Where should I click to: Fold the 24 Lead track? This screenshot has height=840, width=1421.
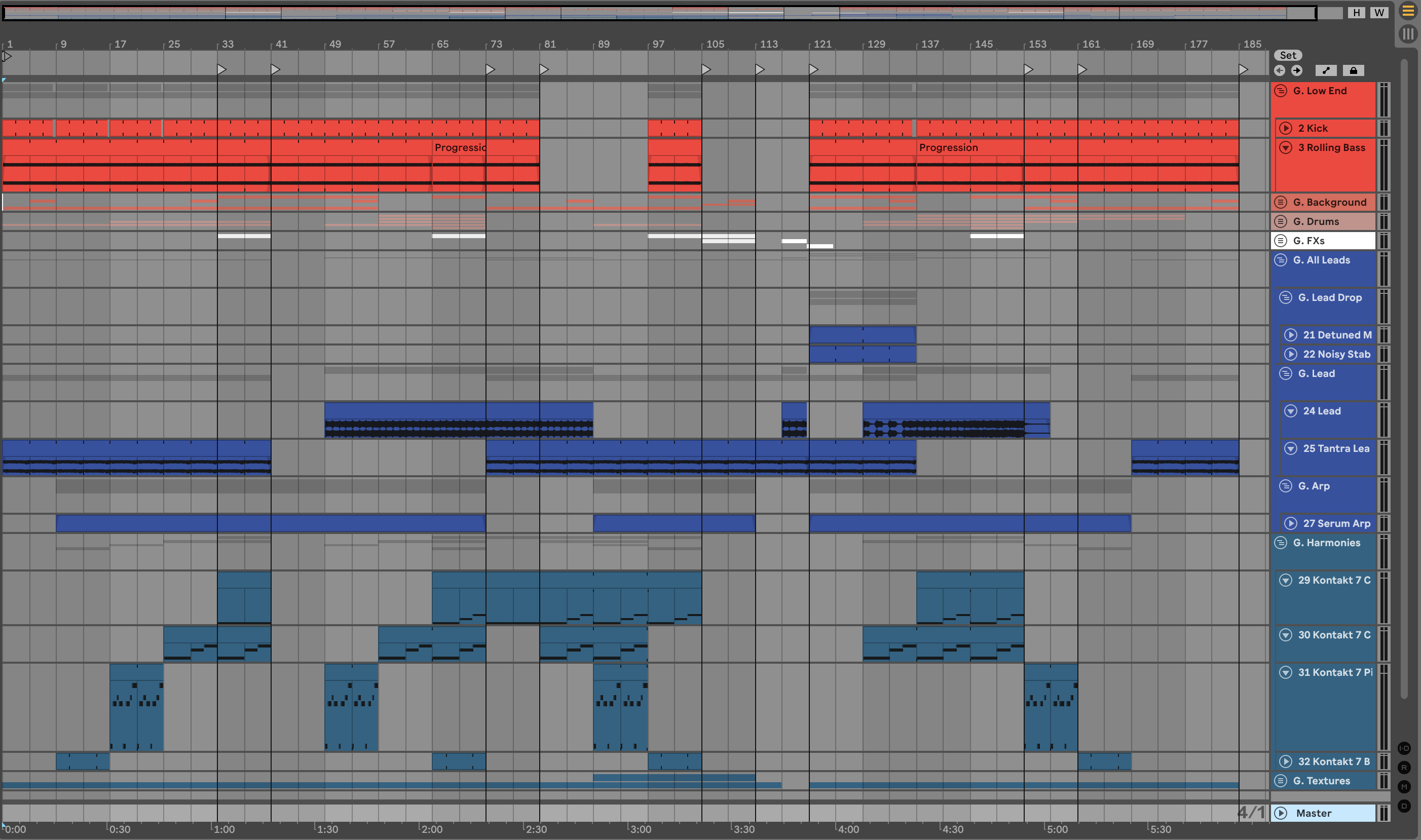pos(1291,411)
